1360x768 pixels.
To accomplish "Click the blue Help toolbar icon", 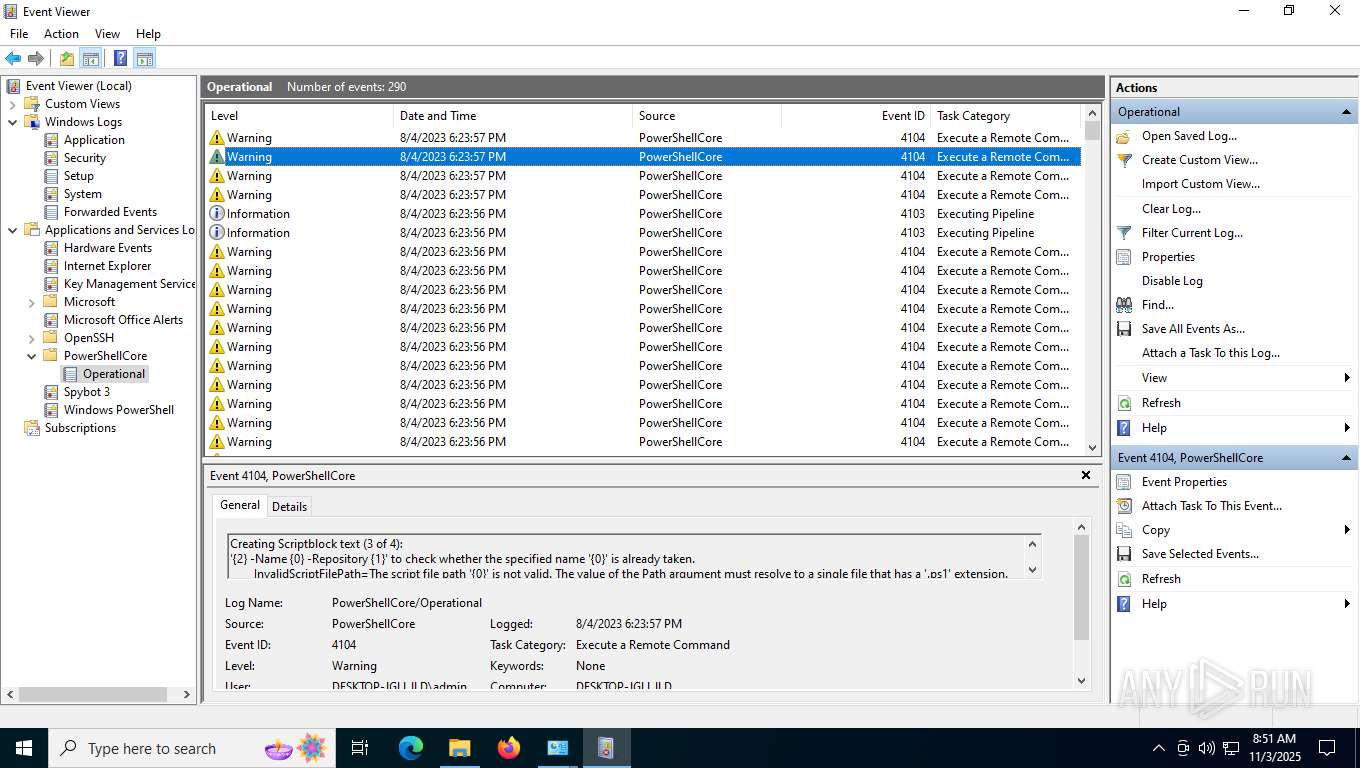I will pyautogui.click(x=120, y=58).
